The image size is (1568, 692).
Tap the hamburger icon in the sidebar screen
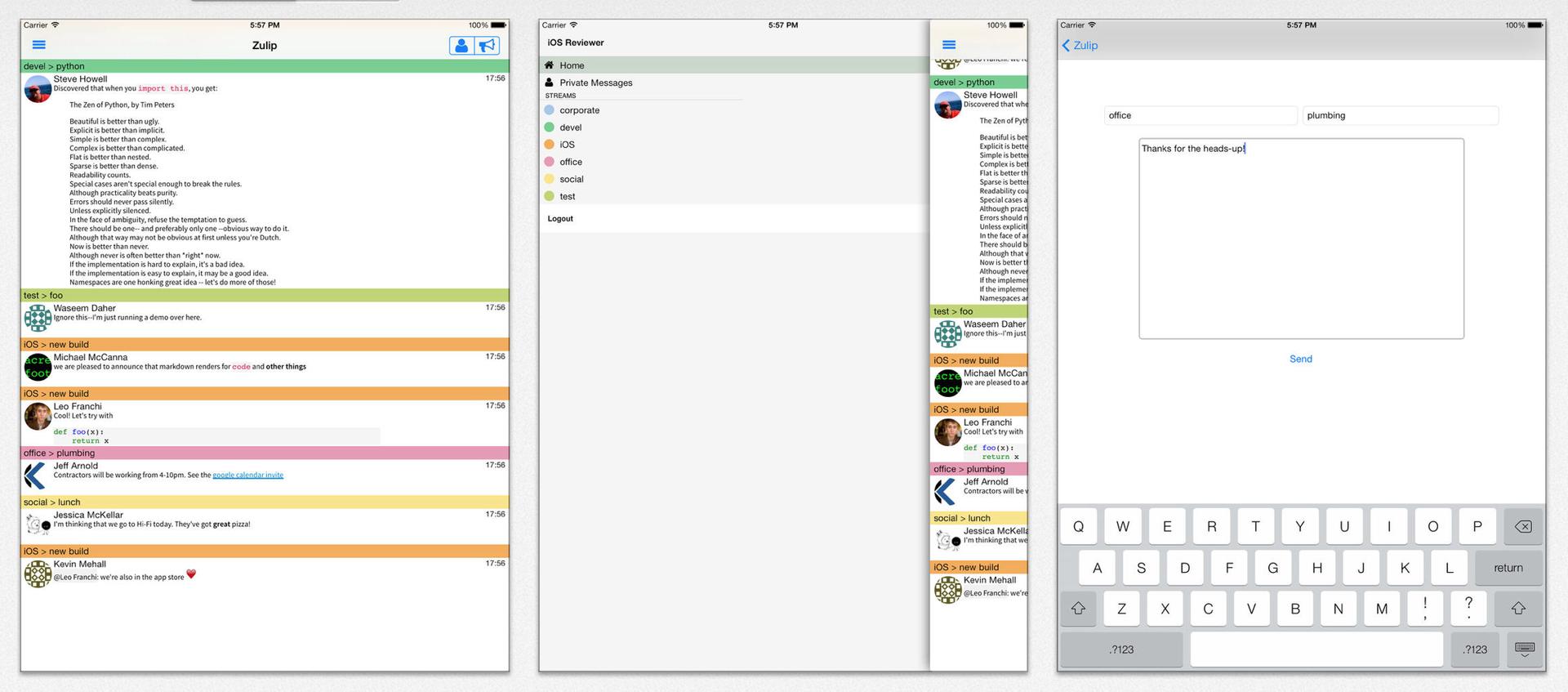(949, 45)
